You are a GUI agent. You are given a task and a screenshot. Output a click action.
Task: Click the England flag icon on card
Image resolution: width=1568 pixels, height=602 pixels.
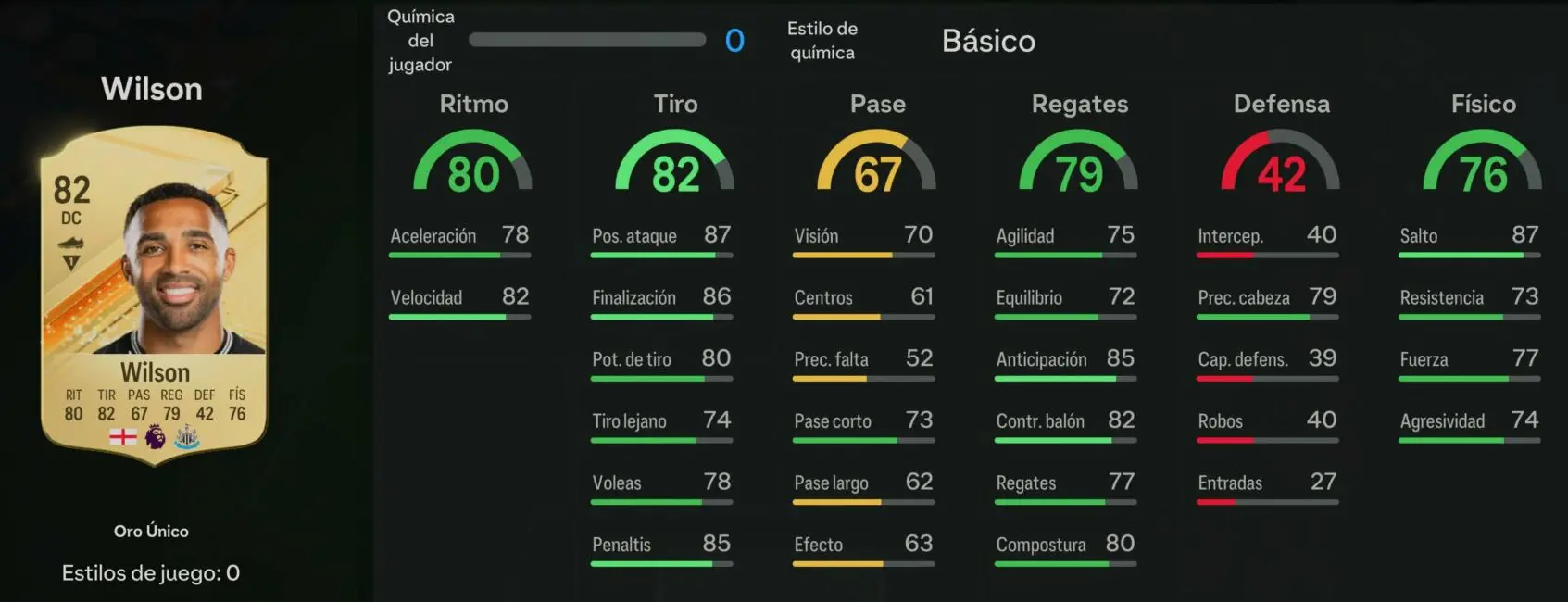tap(122, 436)
